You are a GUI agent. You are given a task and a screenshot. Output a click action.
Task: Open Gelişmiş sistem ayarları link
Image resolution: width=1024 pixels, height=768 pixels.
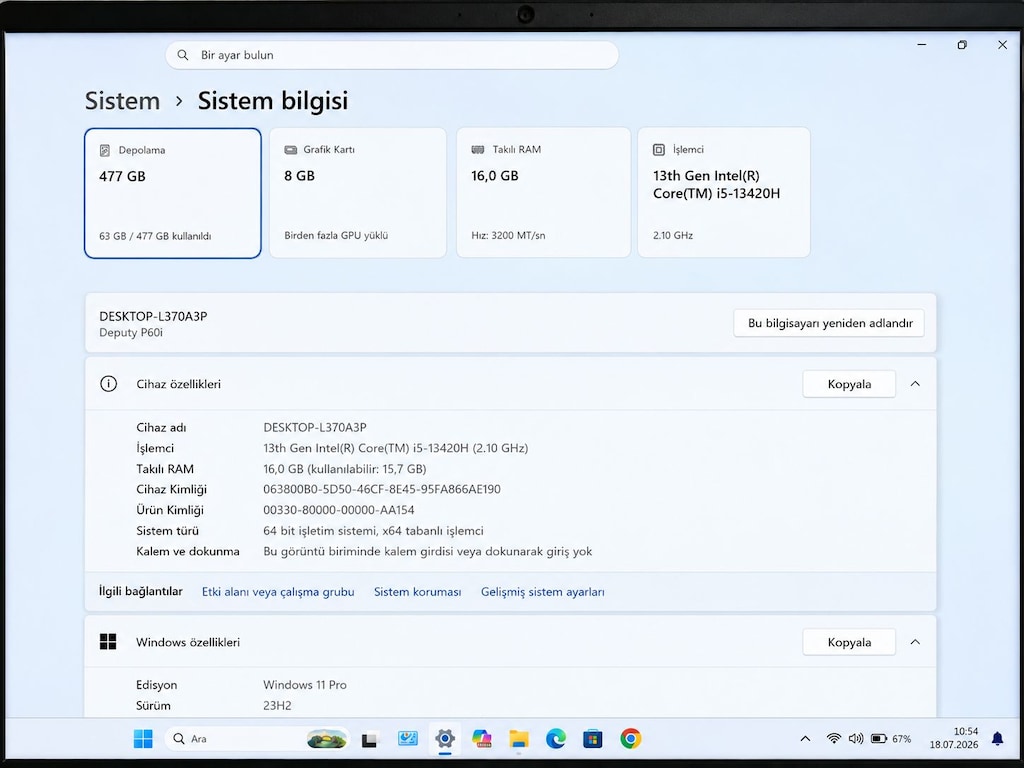[x=543, y=592]
